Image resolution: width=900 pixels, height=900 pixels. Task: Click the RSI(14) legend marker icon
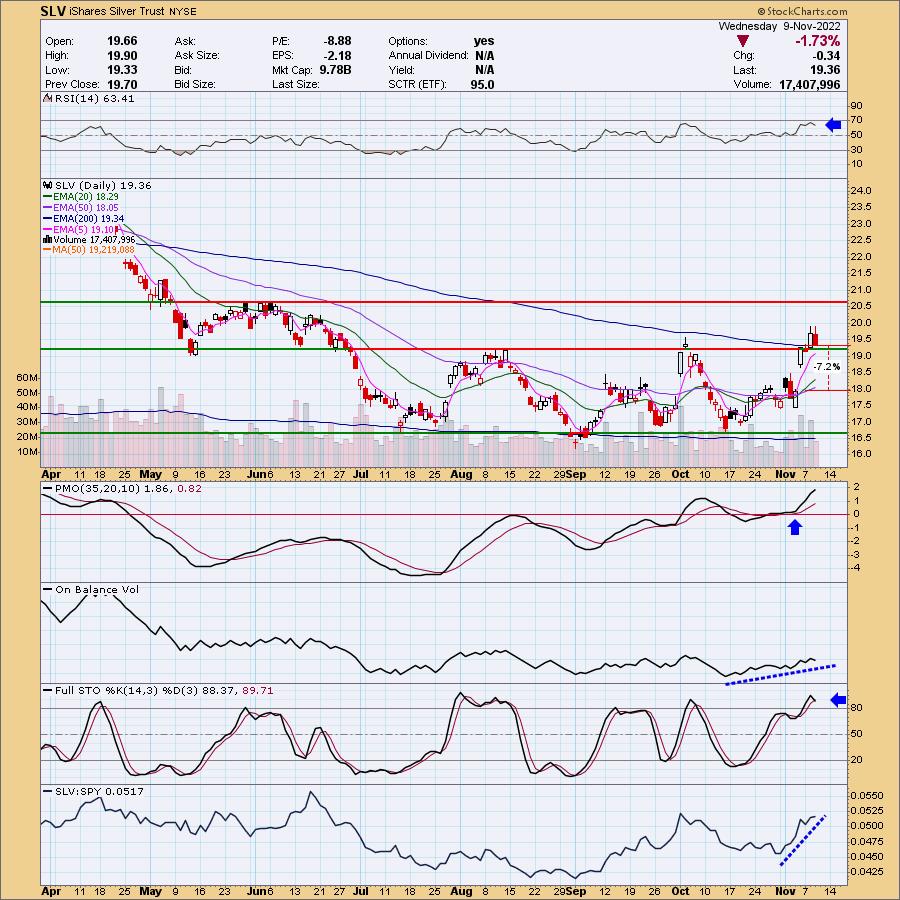[x=48, y=99]
